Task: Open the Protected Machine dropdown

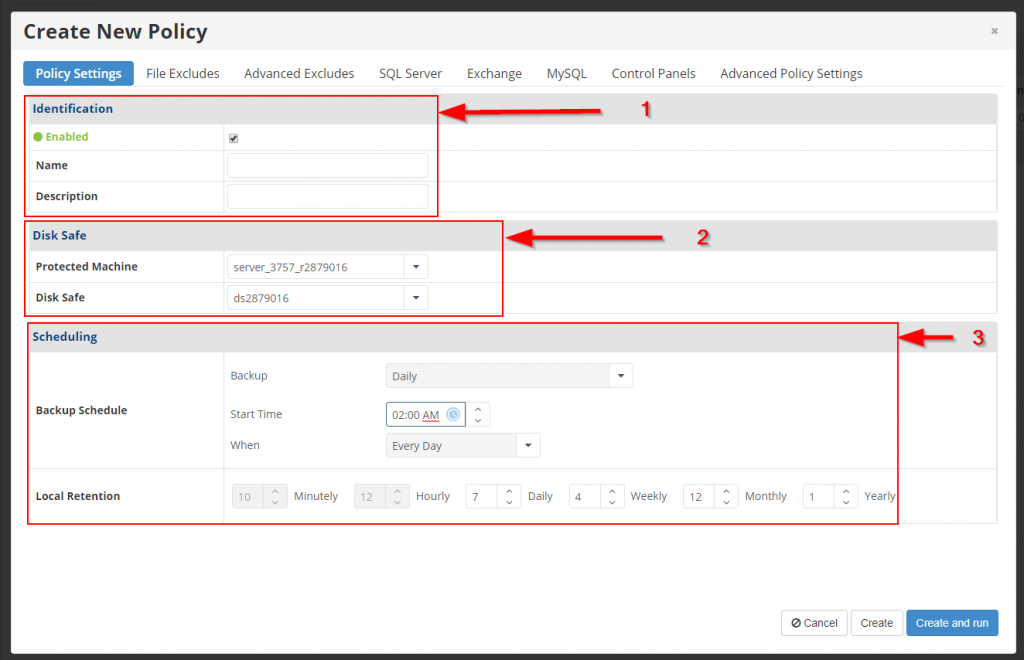Action: 416,266
